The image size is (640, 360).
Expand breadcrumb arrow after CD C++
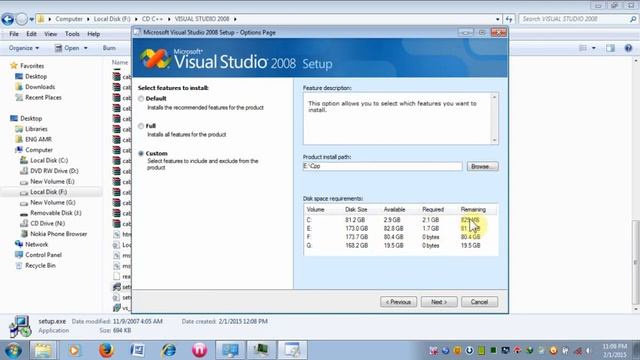(x=169, y=19)
